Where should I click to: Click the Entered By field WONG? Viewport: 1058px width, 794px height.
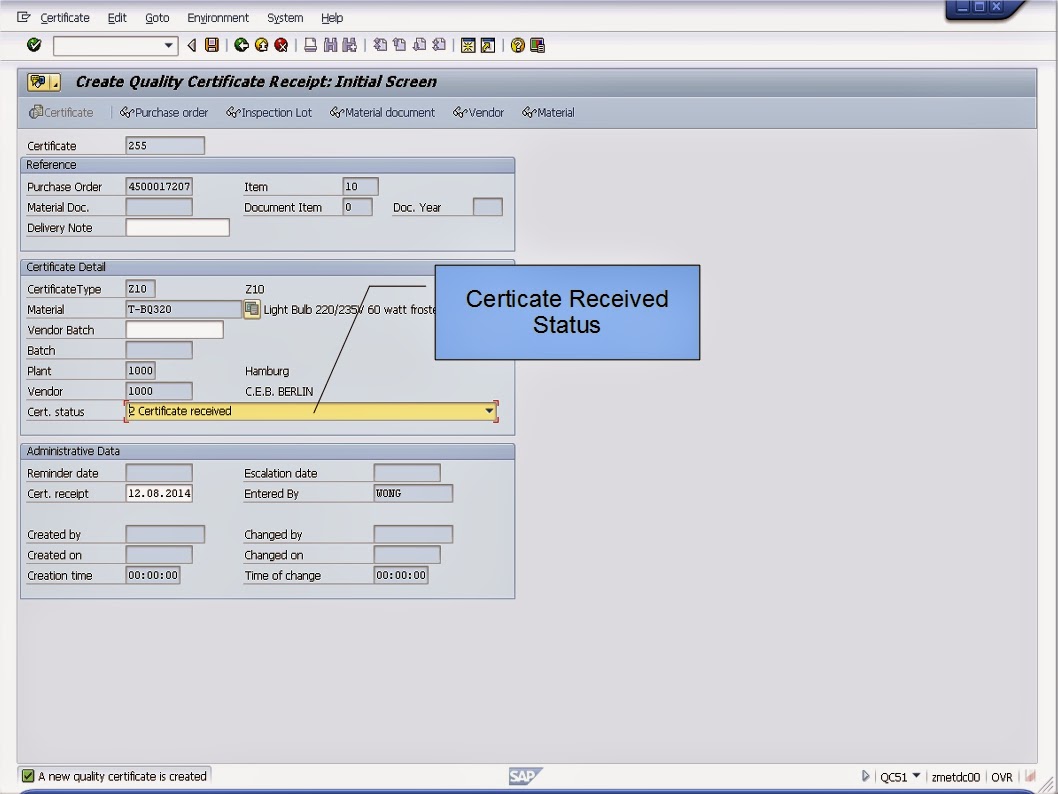point(413,494)
